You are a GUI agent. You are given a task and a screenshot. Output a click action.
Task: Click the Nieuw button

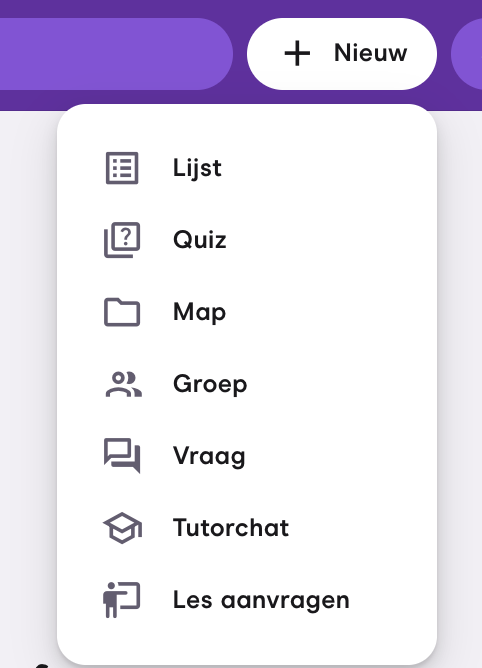(342, 54)
